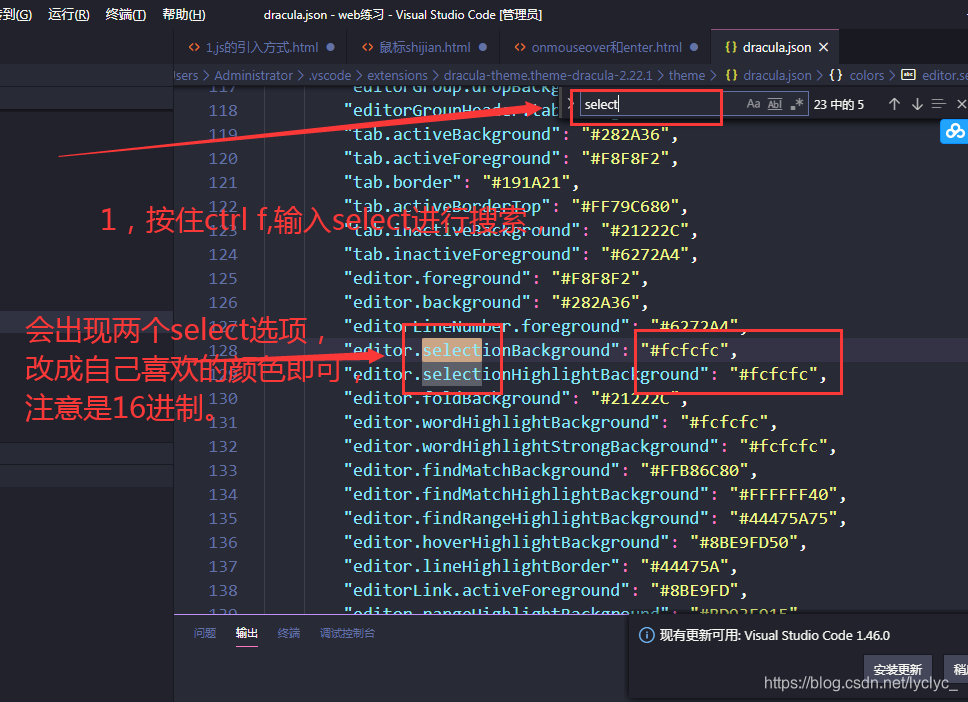Click "tab.inactiveForeground" key on line 124

462,254
